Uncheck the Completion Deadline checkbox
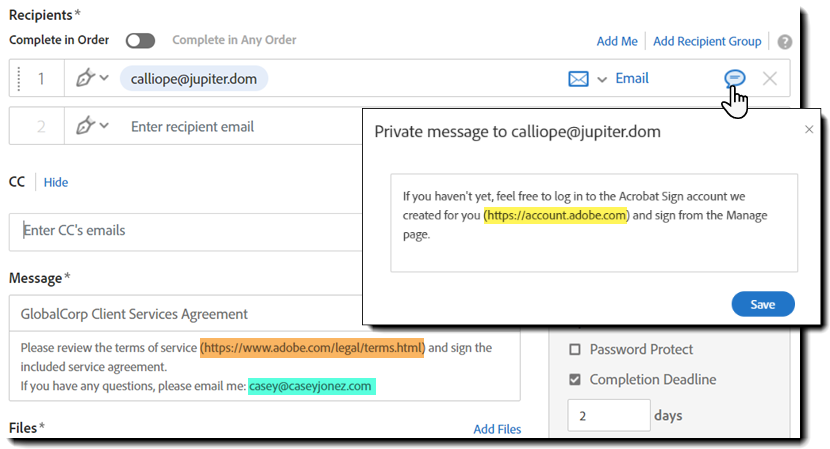The width and height of the screenshot is (830, 449). click(575, 380)
